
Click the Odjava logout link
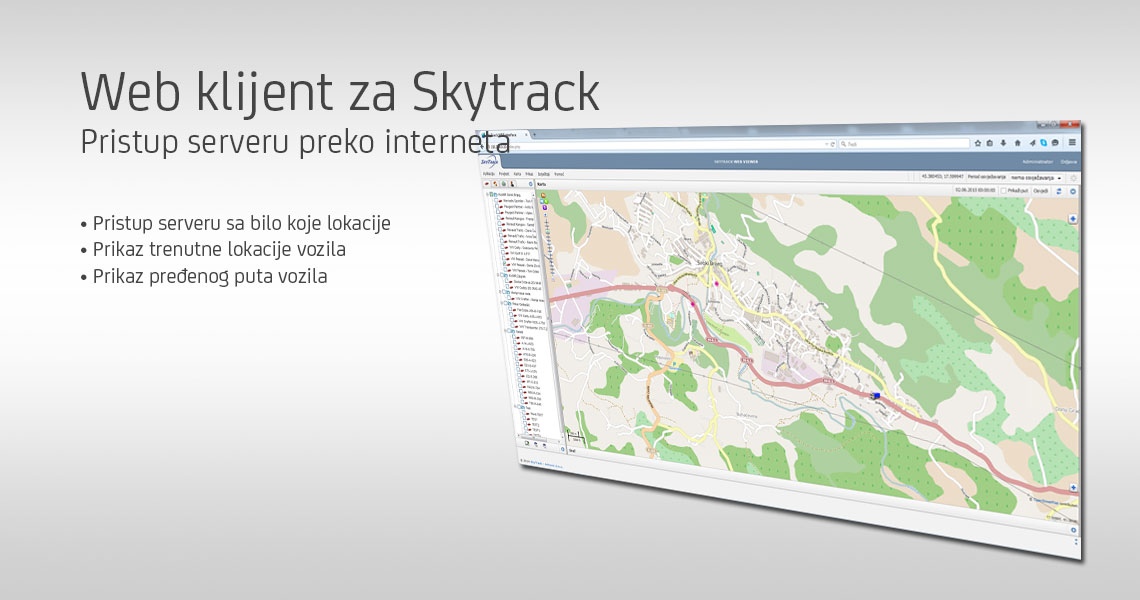(x=1069, y=161)
